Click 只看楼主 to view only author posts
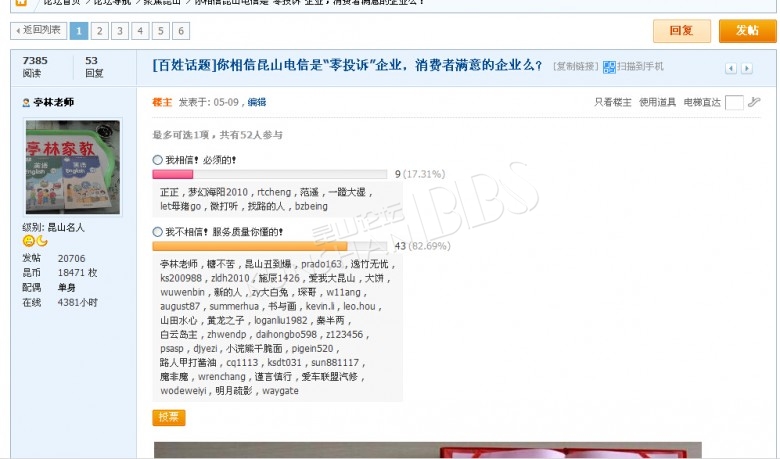The height and width of the screenshot is (459, 780). pyautogui.click(x=612, y=102)
